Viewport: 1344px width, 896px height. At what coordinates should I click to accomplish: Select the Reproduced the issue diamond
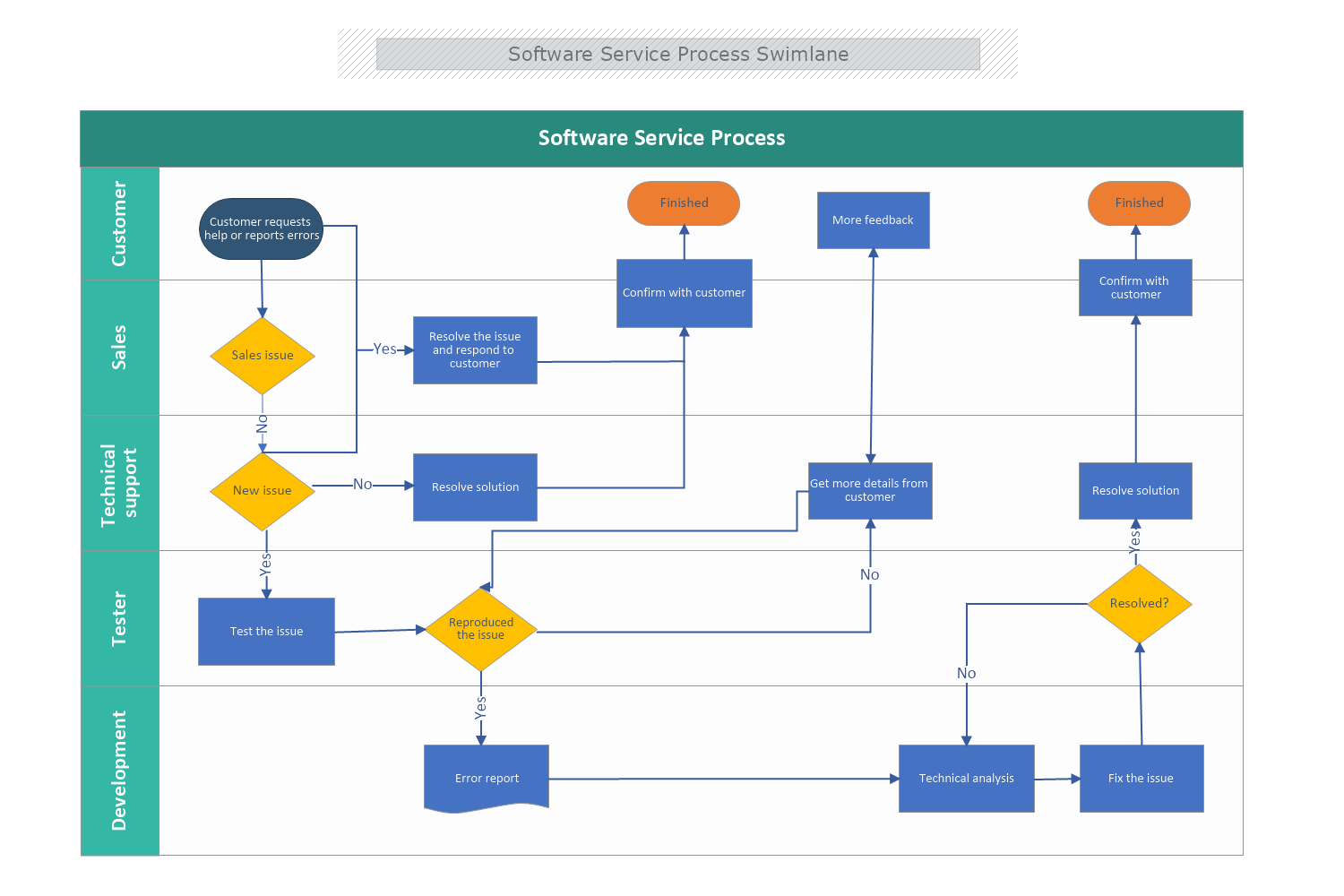(x=481, y=629)
